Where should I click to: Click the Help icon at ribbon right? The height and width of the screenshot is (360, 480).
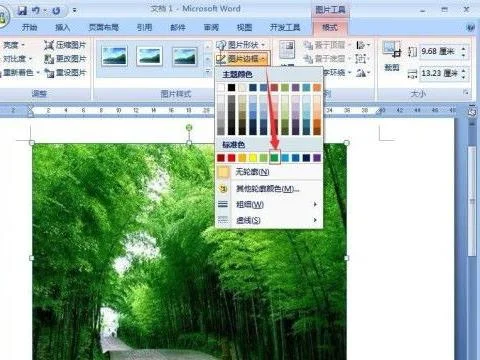pyautogui.click(x=470, y=27)
